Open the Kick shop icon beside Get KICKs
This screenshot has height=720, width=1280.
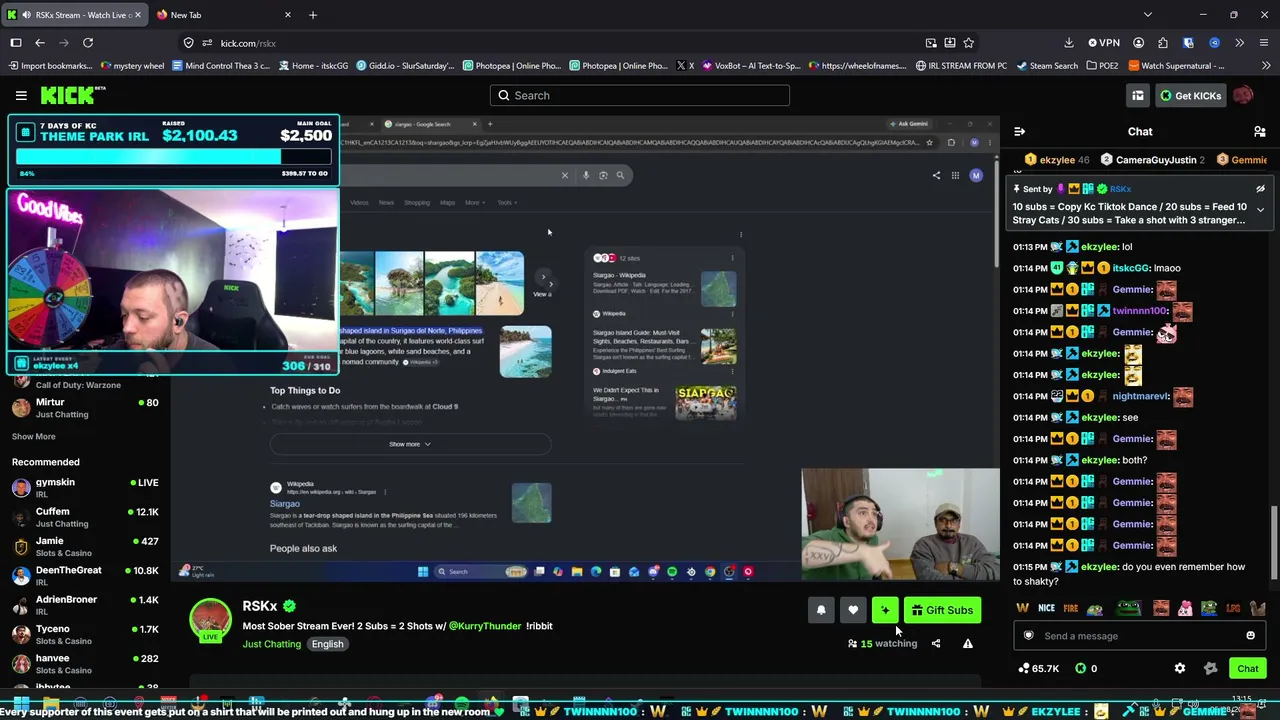1138,95
